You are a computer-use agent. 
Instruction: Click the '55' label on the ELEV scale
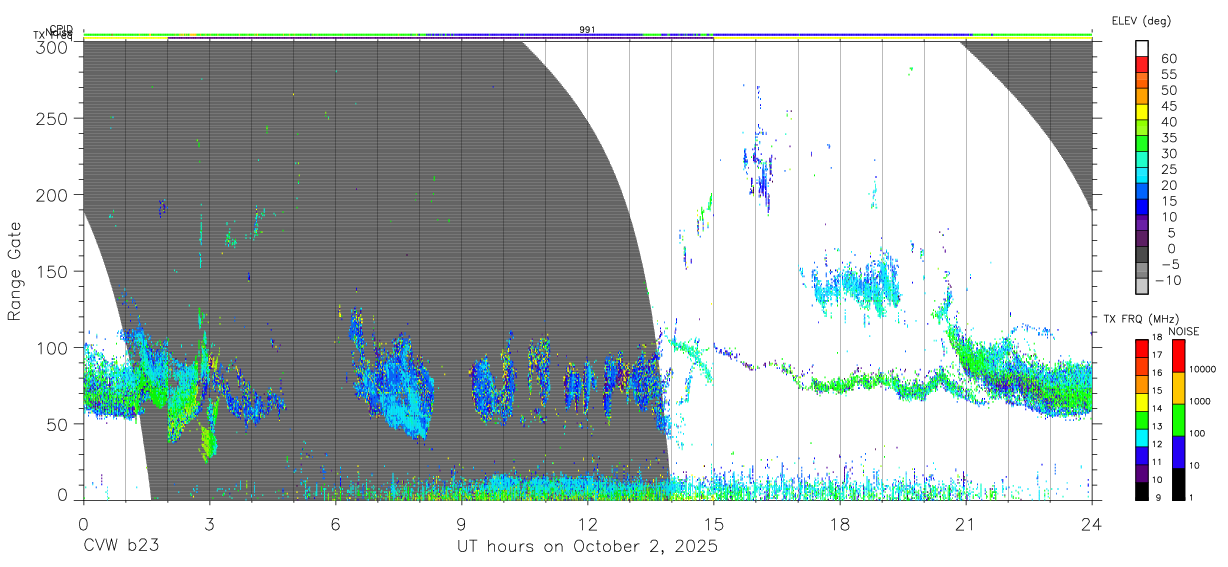(1168, 75)
